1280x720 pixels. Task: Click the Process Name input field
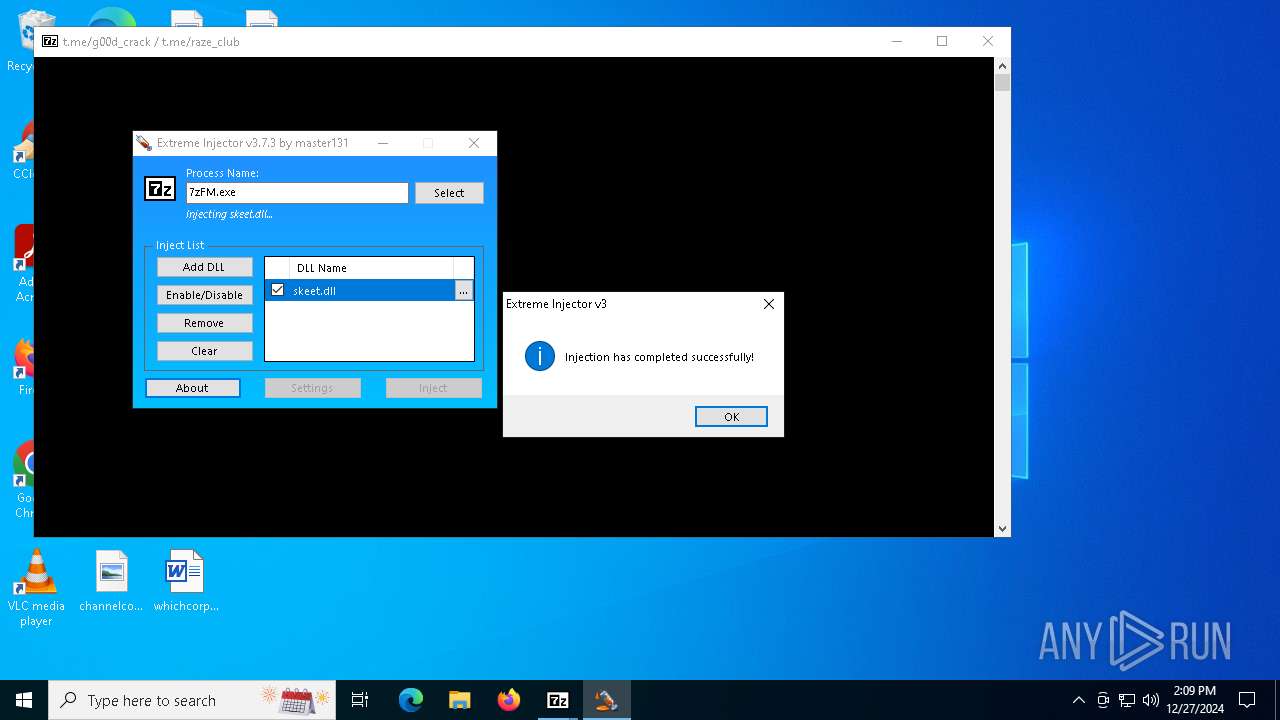297,192
